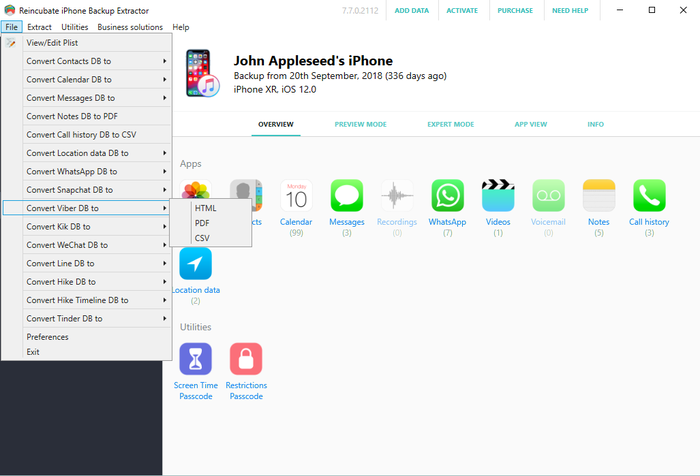This screenshot has height=476, width=700.
Task: Open the Call history phone icon
Action: pos(650,196)
